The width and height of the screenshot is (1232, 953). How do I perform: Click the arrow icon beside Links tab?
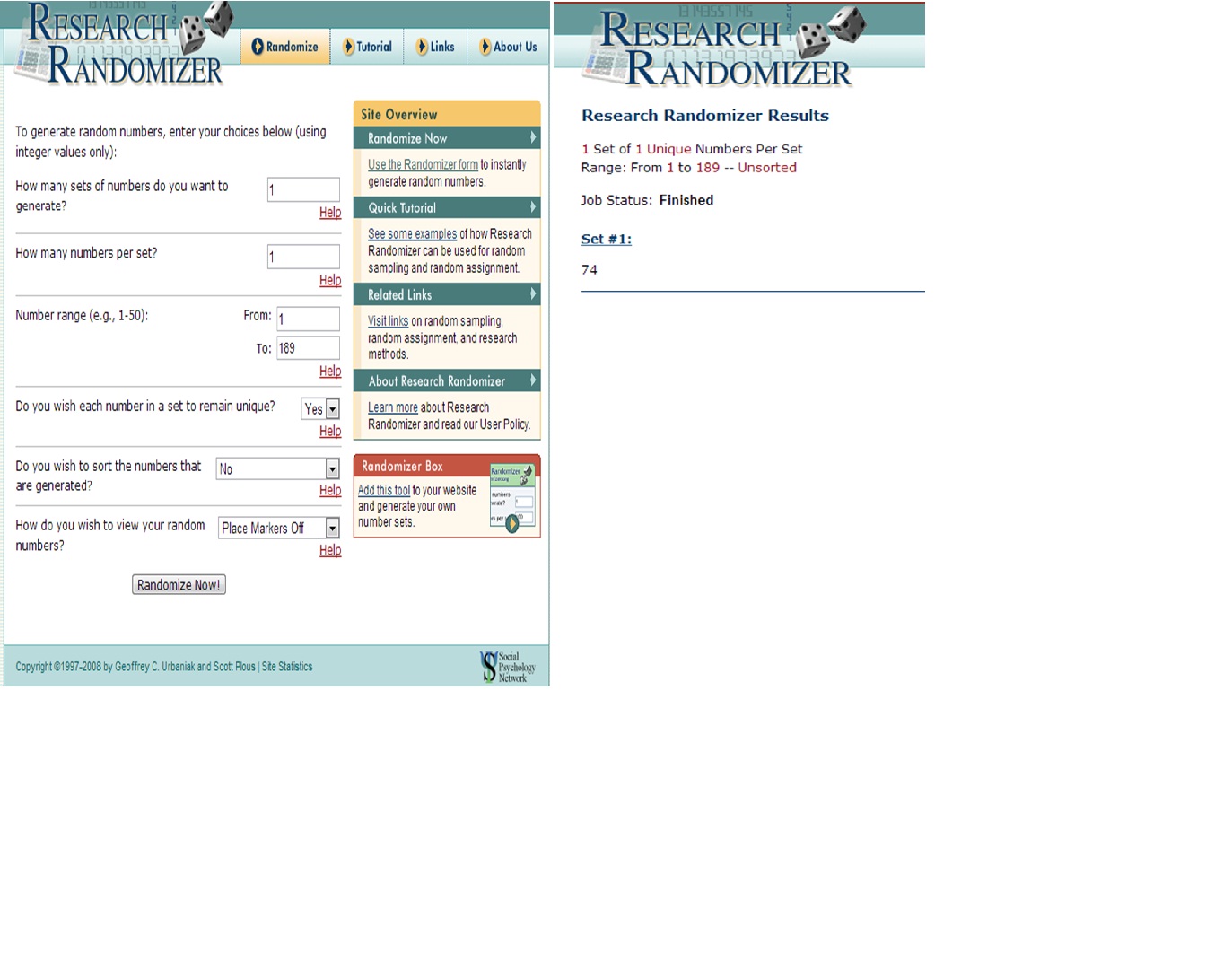click(x=422, y=47)
